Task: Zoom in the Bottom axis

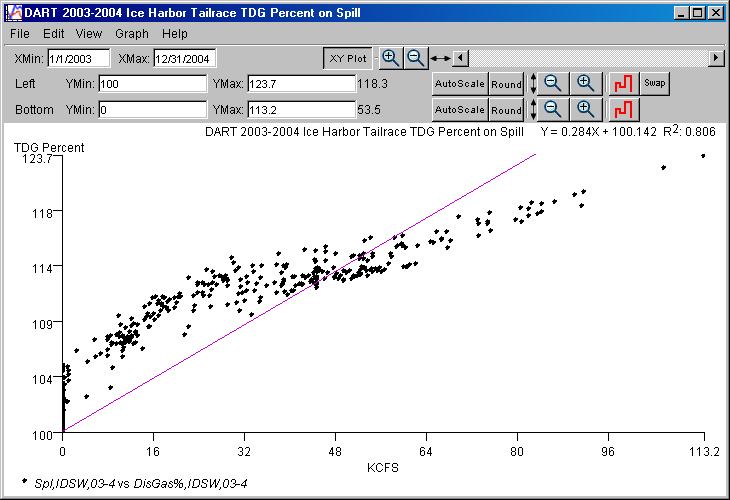Action: pos(587,109)
